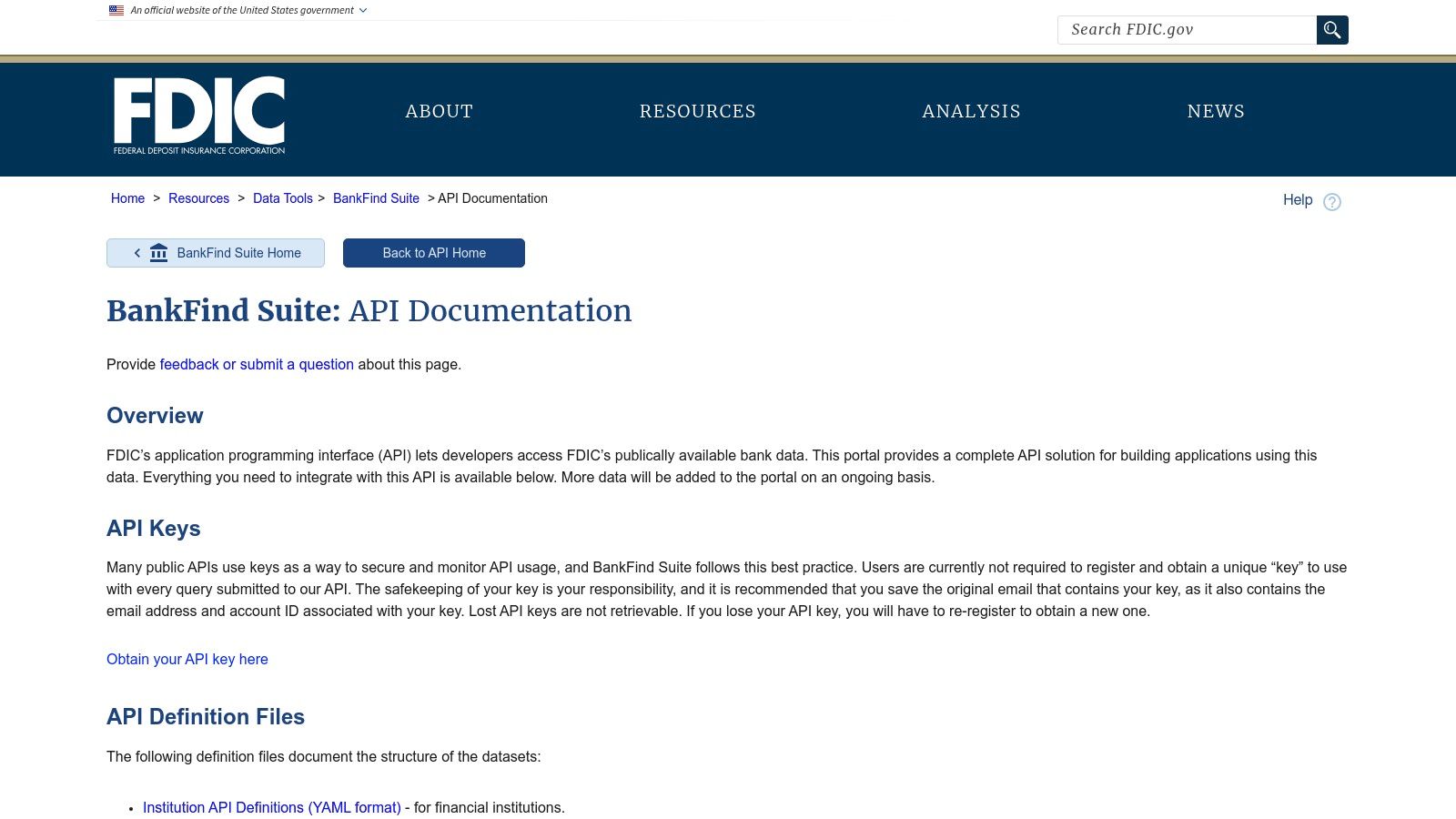Open the About menu
The width and height of the screenshot is (1456, 819).
[x=439, y=111]
